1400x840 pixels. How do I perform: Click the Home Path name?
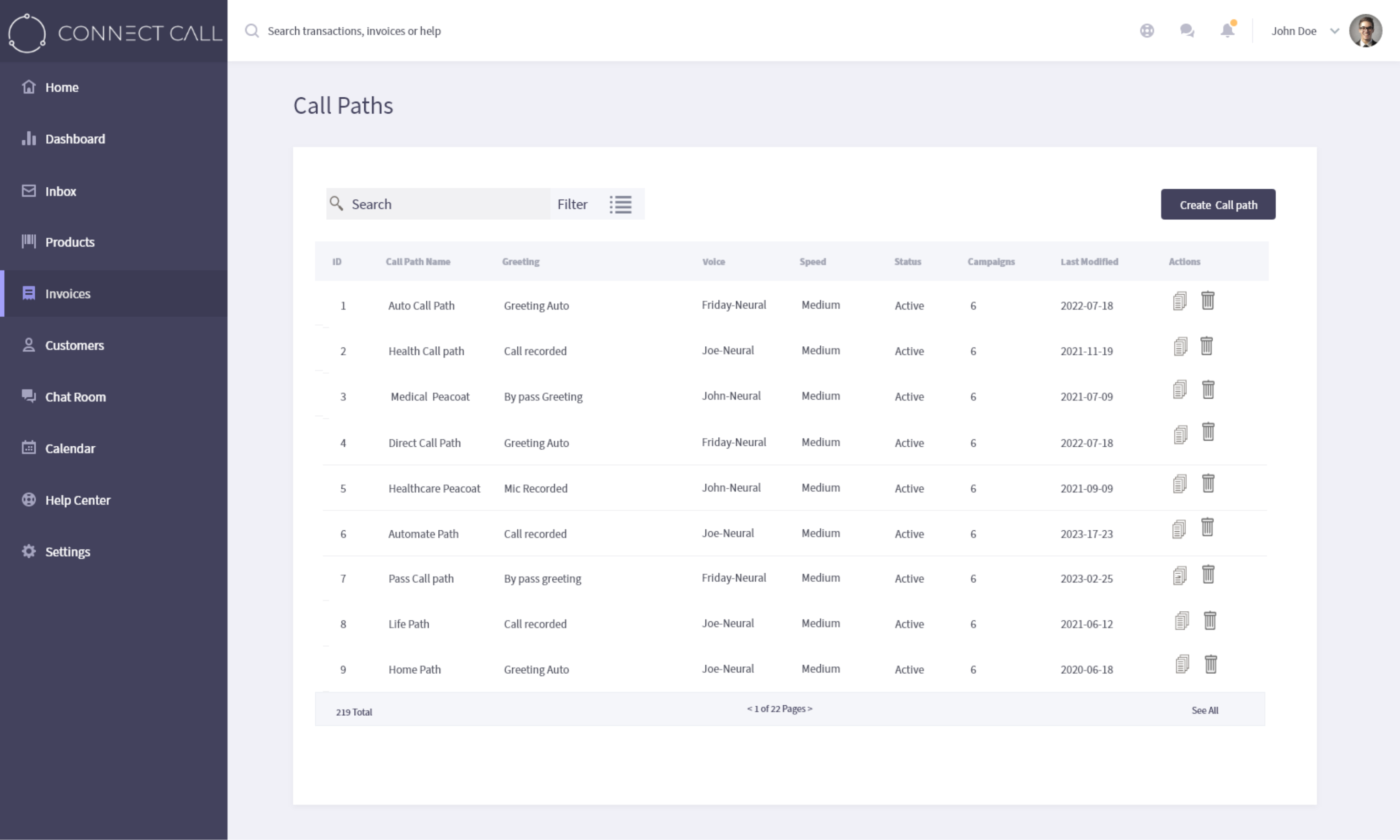pos(414,669)
